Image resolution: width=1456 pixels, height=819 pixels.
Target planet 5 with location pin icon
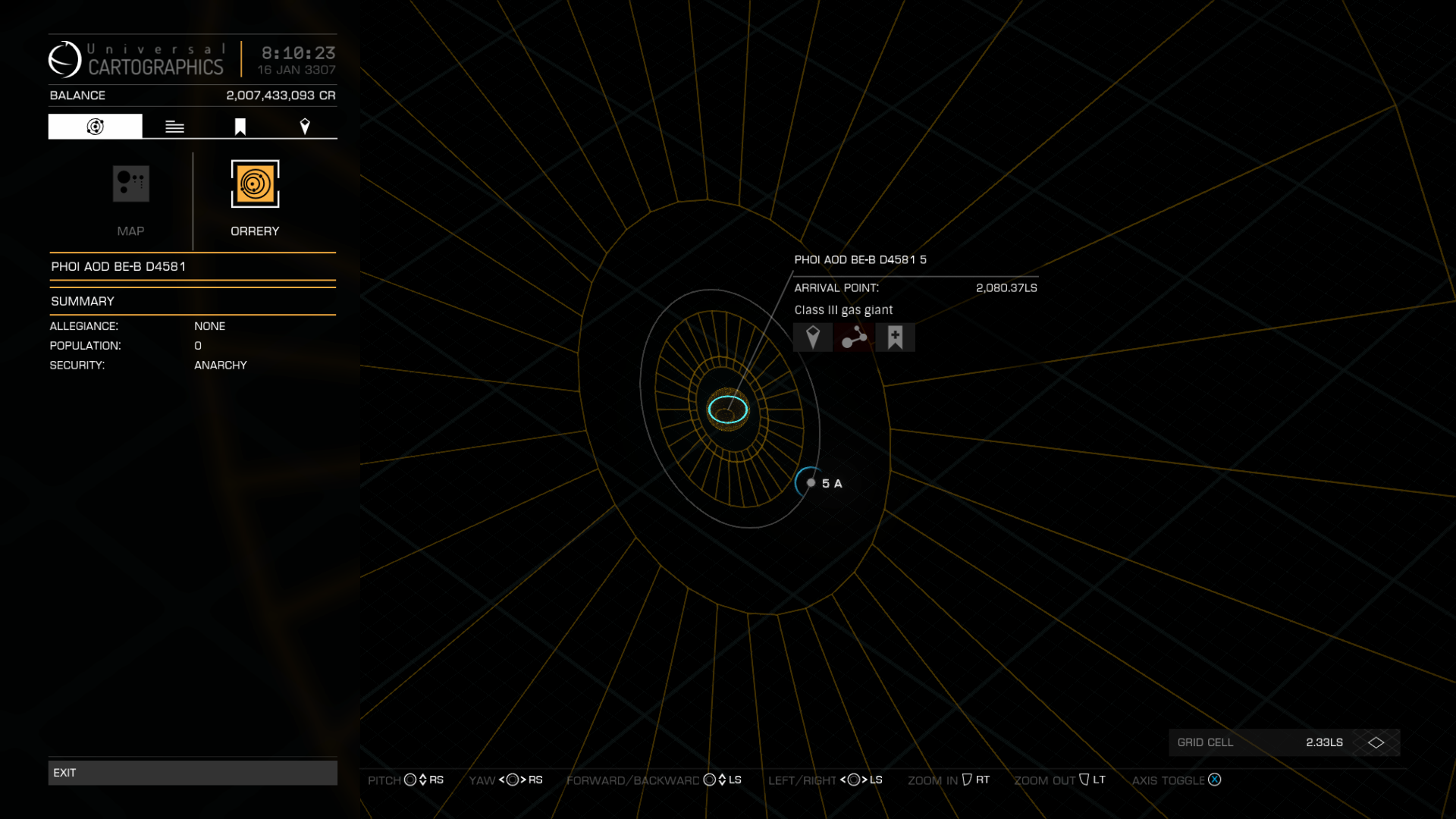pyautogui.click(x=813, y=337)
